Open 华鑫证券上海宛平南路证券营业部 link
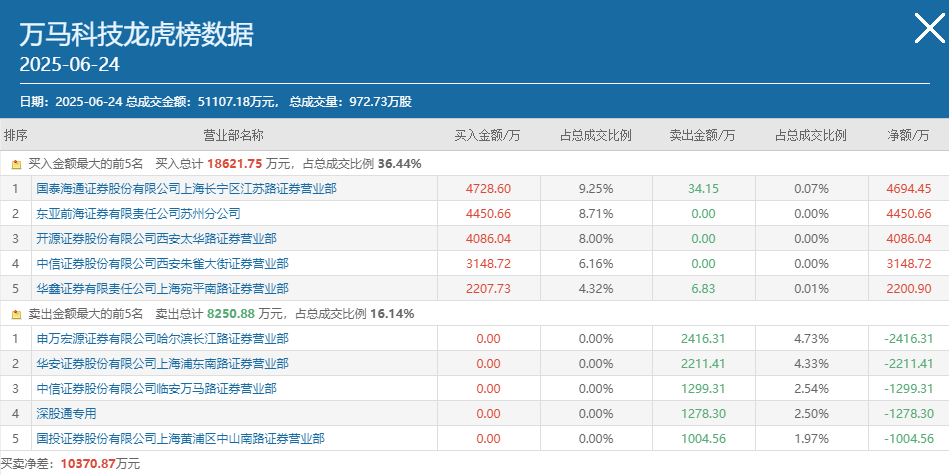This screenshot has width=949, height=475. pyautogui.click(x=162, y=289)
